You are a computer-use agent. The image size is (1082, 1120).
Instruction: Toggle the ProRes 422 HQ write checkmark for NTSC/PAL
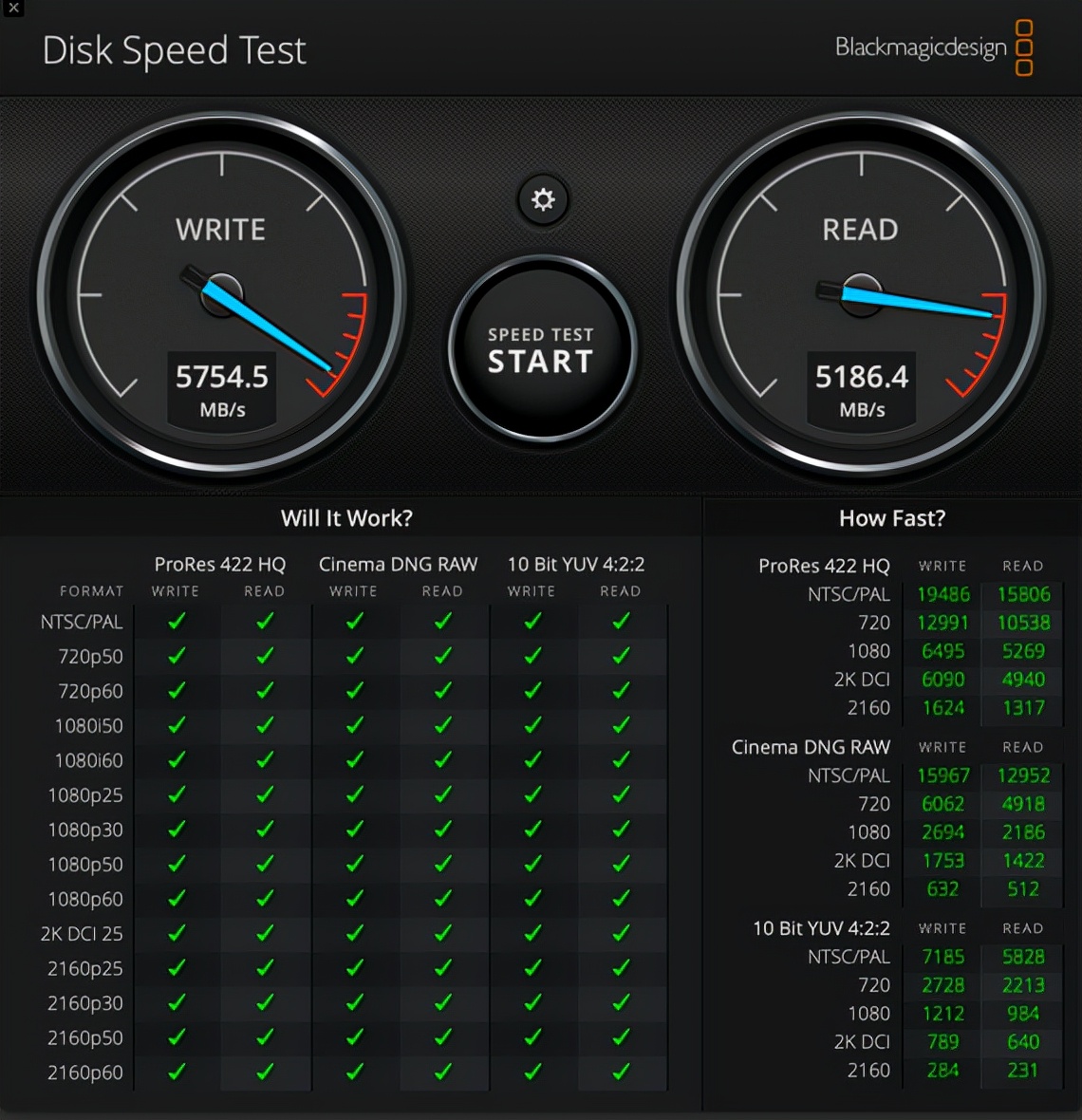pos(176,620)
